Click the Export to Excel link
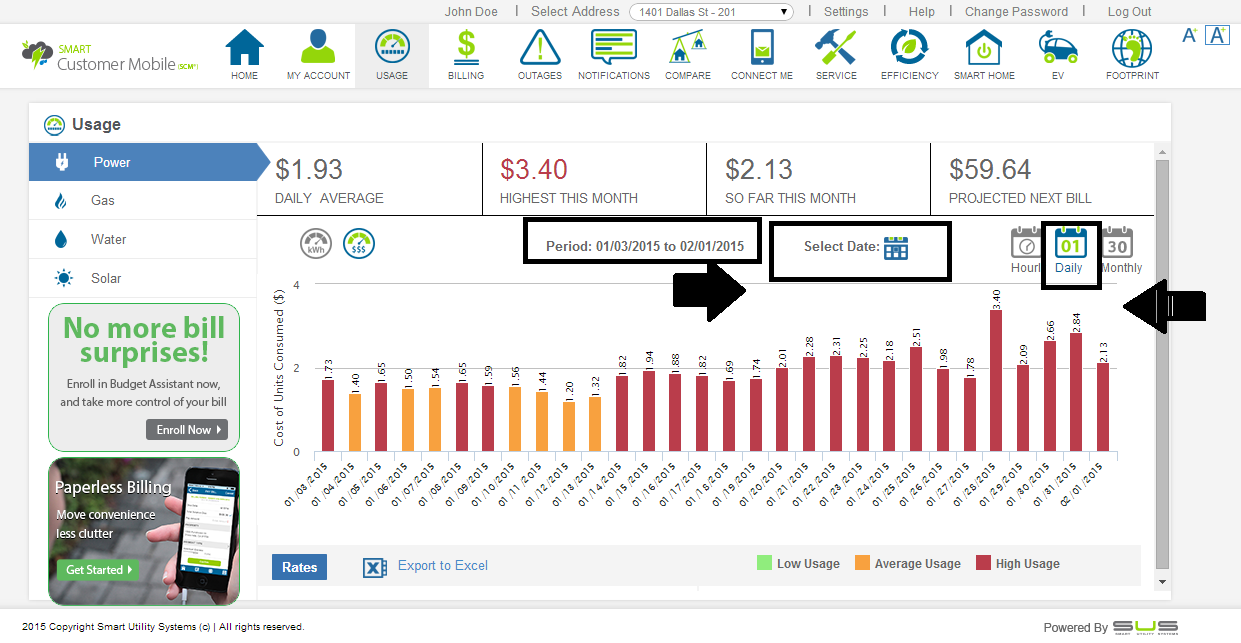Screen dimensions: 1241x643 442,566
